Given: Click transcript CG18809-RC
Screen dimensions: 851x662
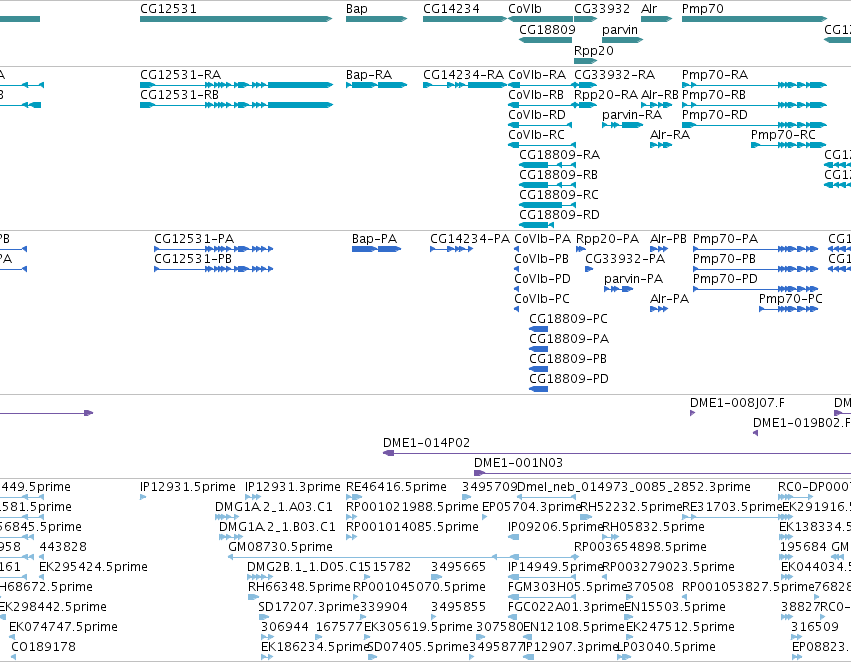Looking at the screenshot, I should (x=559, y=194).
